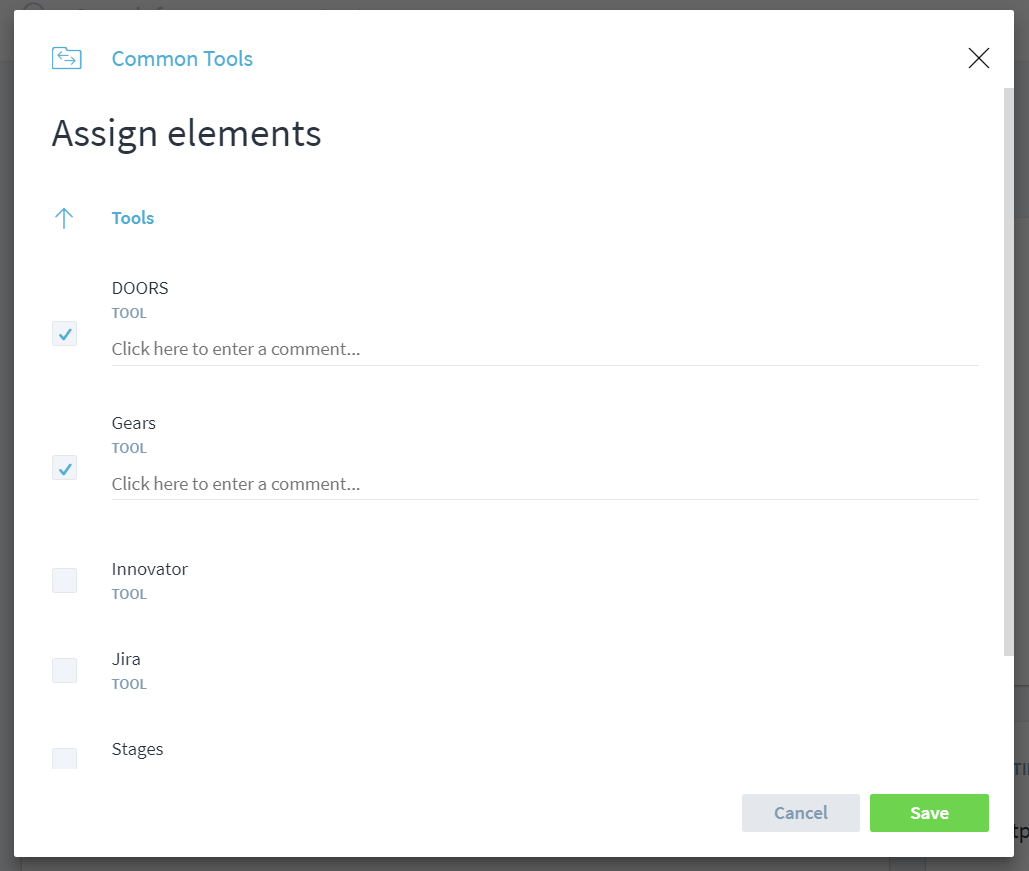
Task: Select the DOORS item name
Action: (x=140, y=288)
